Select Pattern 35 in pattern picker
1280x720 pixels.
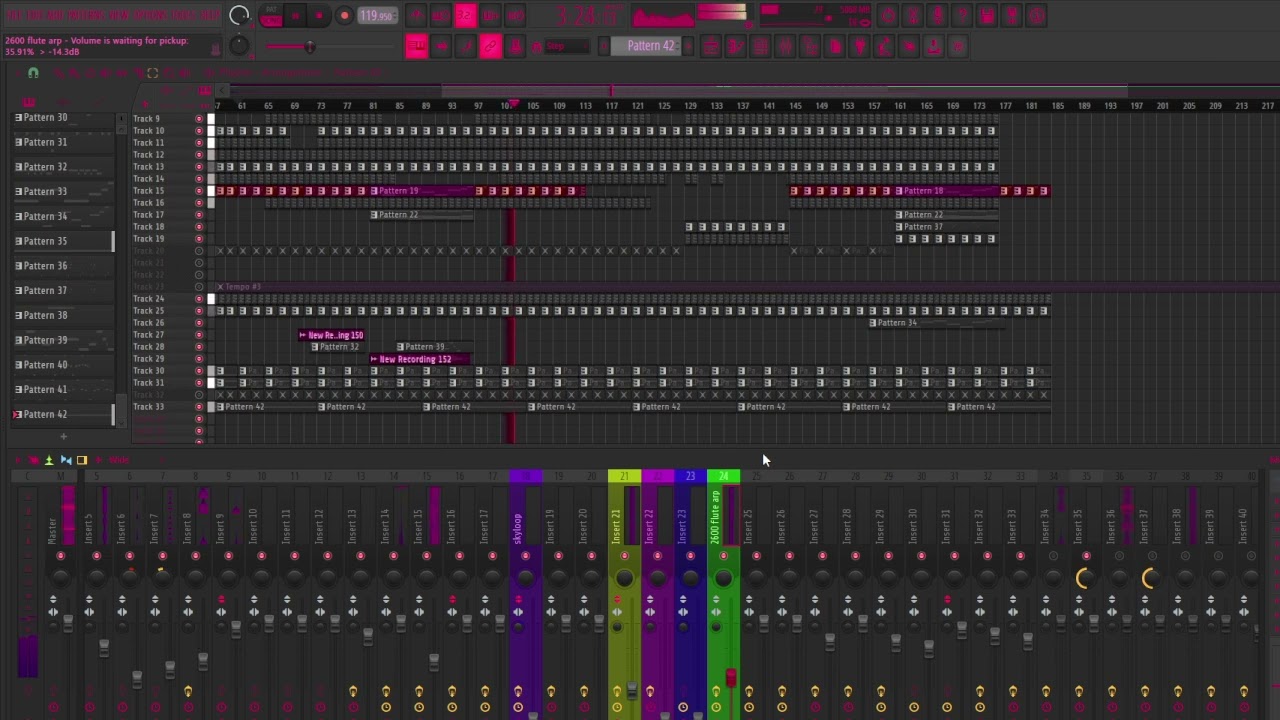[x=62, y=241]
